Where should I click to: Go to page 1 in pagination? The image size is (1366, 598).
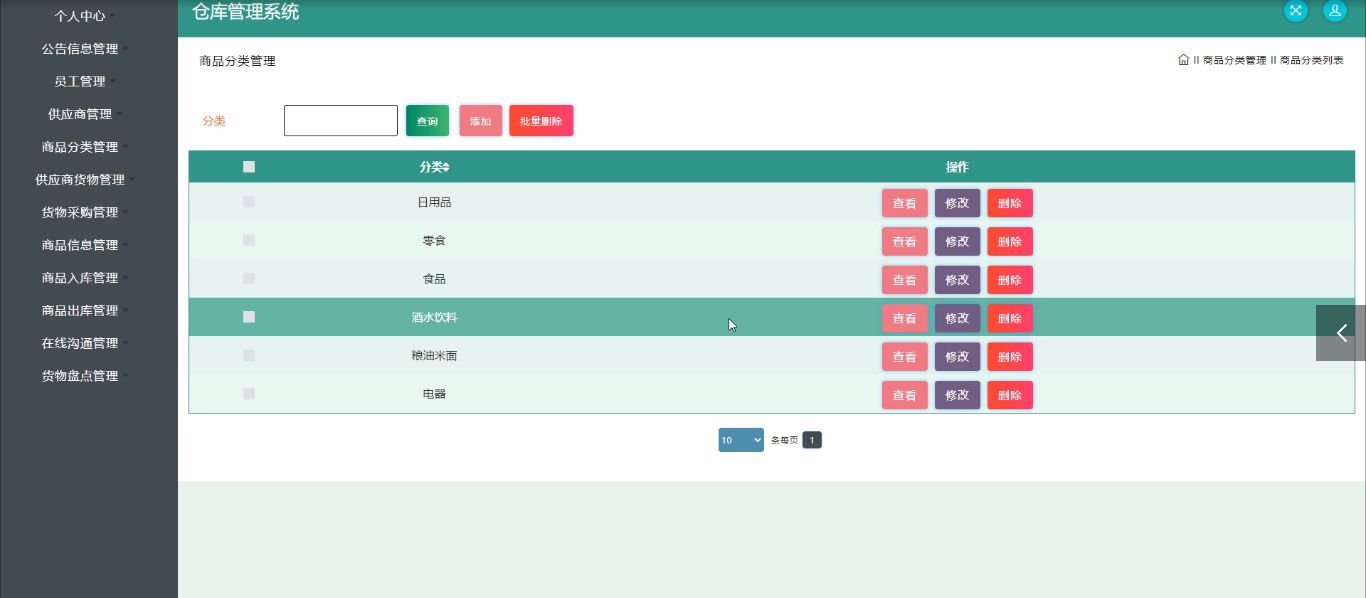812,440
